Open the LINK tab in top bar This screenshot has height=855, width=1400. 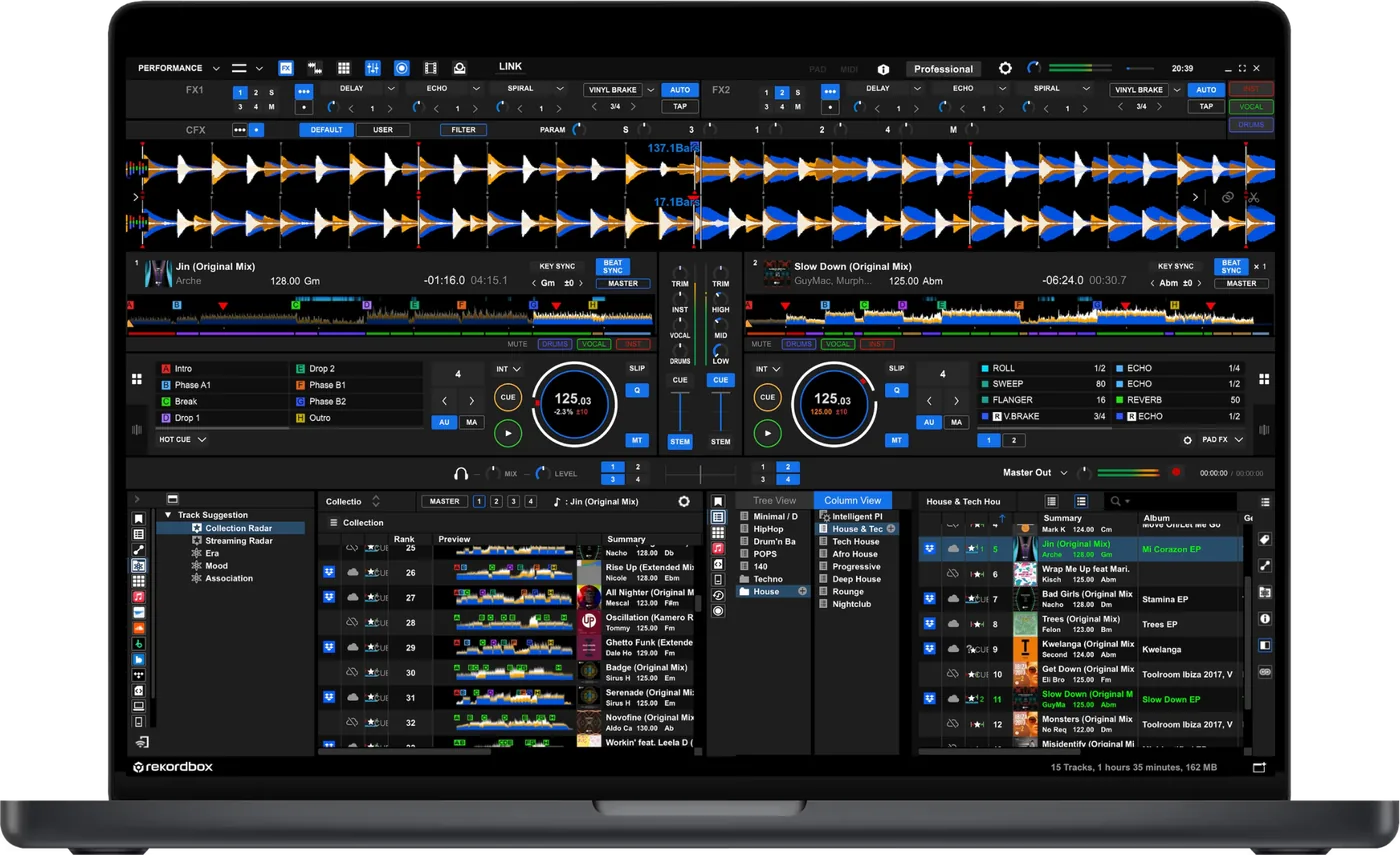(x=510, y=67)
